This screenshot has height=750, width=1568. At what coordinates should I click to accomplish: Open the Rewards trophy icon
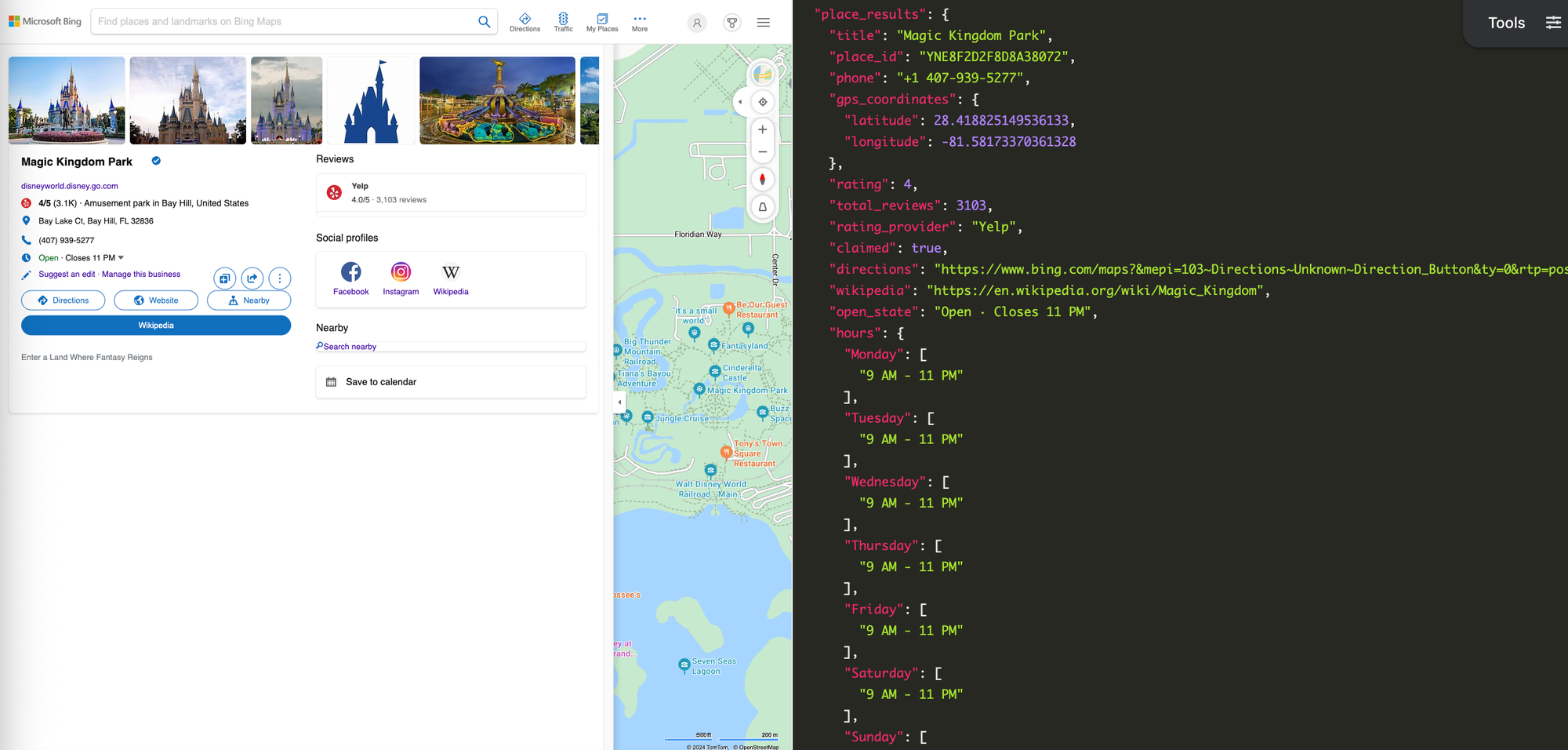(731, 23)
